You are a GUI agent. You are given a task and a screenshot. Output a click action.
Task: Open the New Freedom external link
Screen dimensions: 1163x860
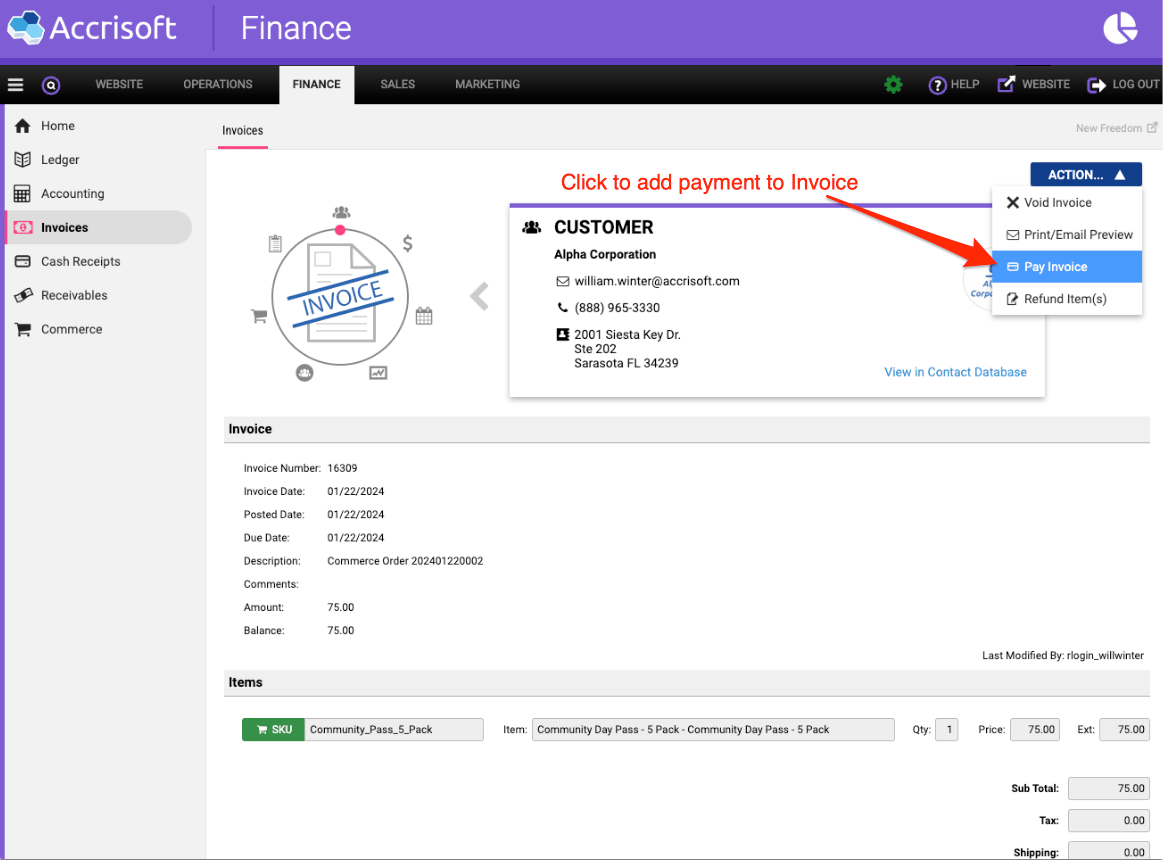coord(1116,128)
